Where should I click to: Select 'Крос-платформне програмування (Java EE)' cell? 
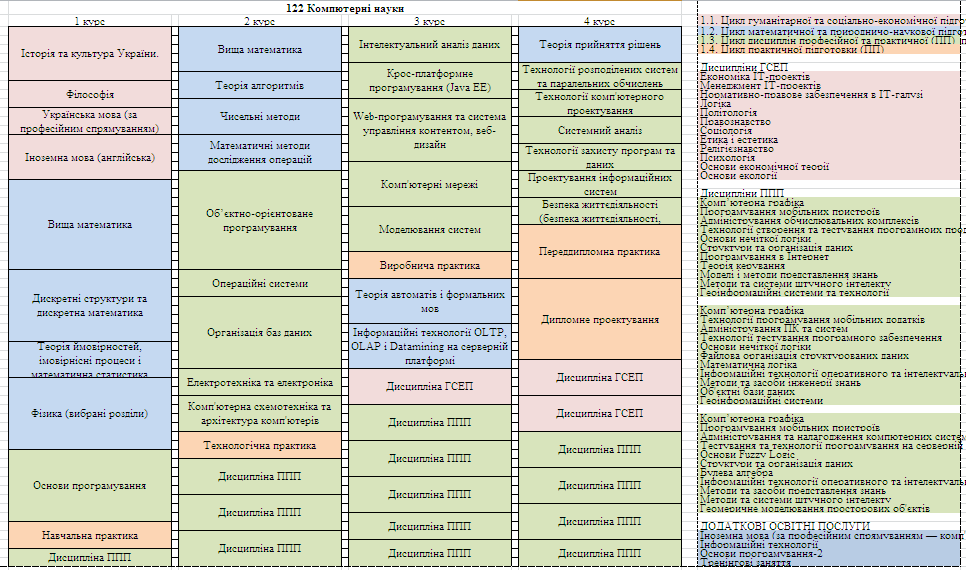tap(429, 81)
